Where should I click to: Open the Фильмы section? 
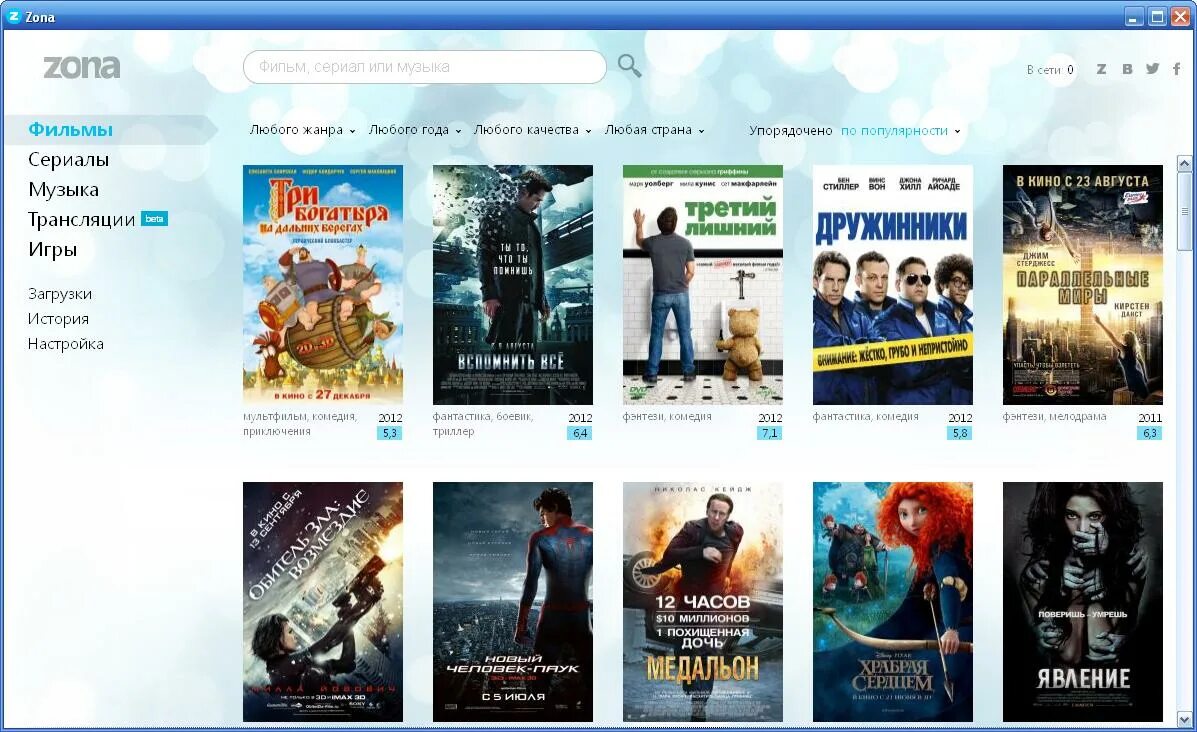pos(70,129)
